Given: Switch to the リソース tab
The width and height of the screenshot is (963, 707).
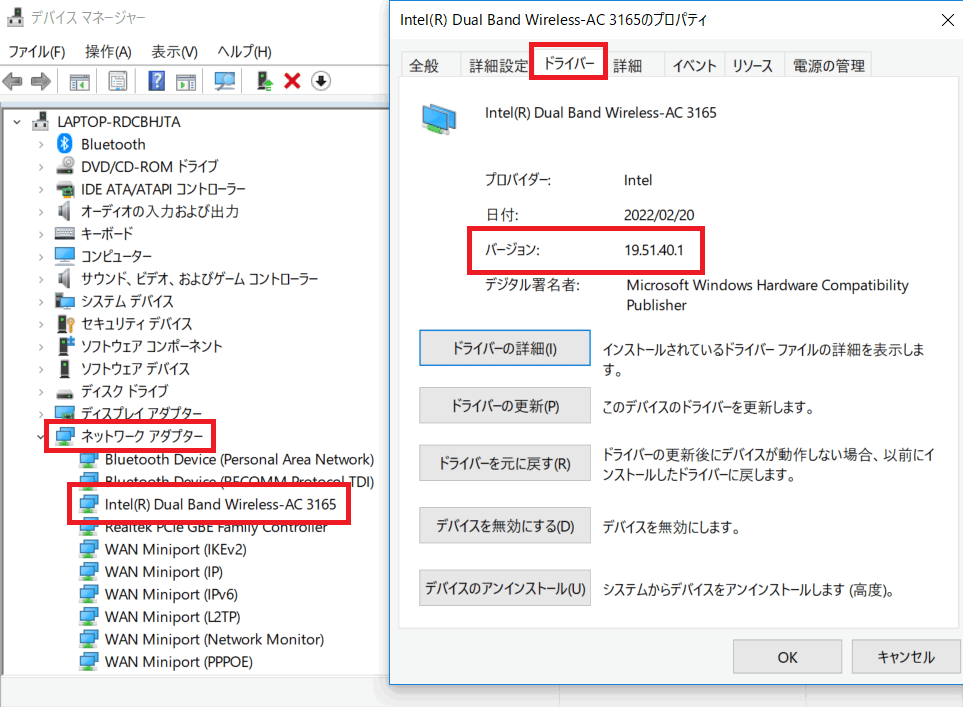Looking at the screenshot, I should (752, 66).
